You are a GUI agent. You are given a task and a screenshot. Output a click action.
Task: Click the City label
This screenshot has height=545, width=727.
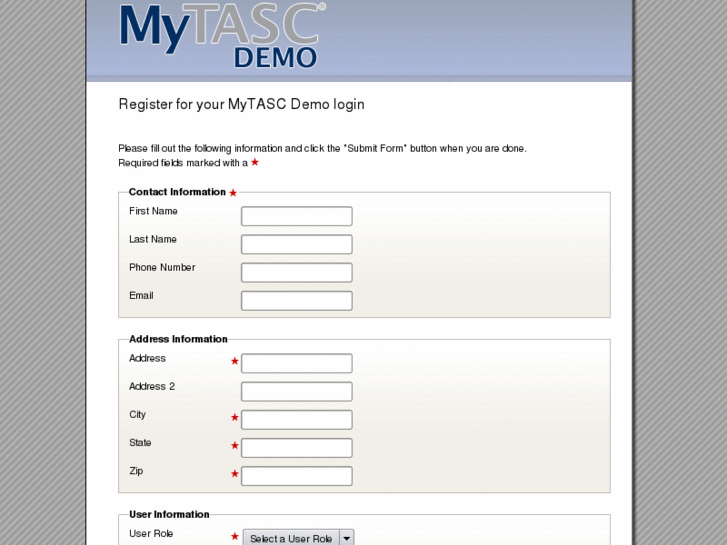point(137,415)
